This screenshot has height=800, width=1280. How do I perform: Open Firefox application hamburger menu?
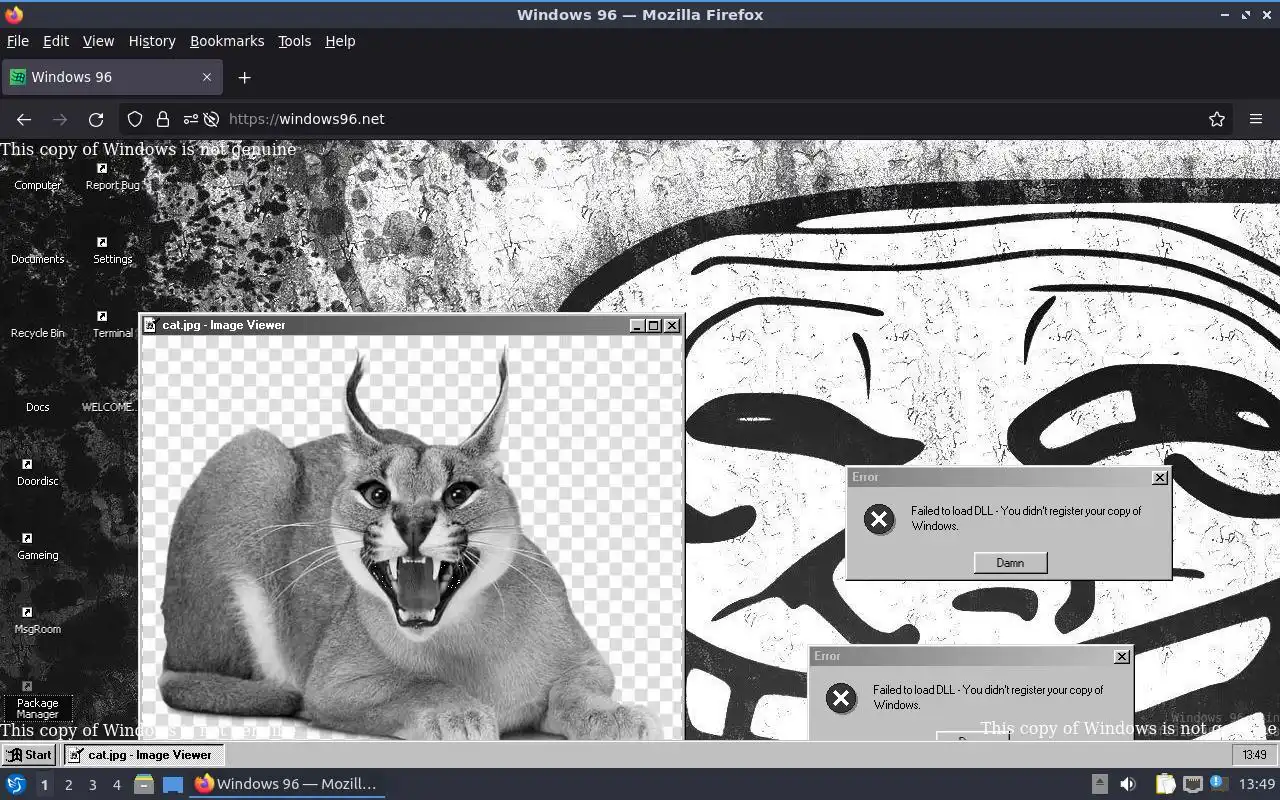[x=1256, y=119]
